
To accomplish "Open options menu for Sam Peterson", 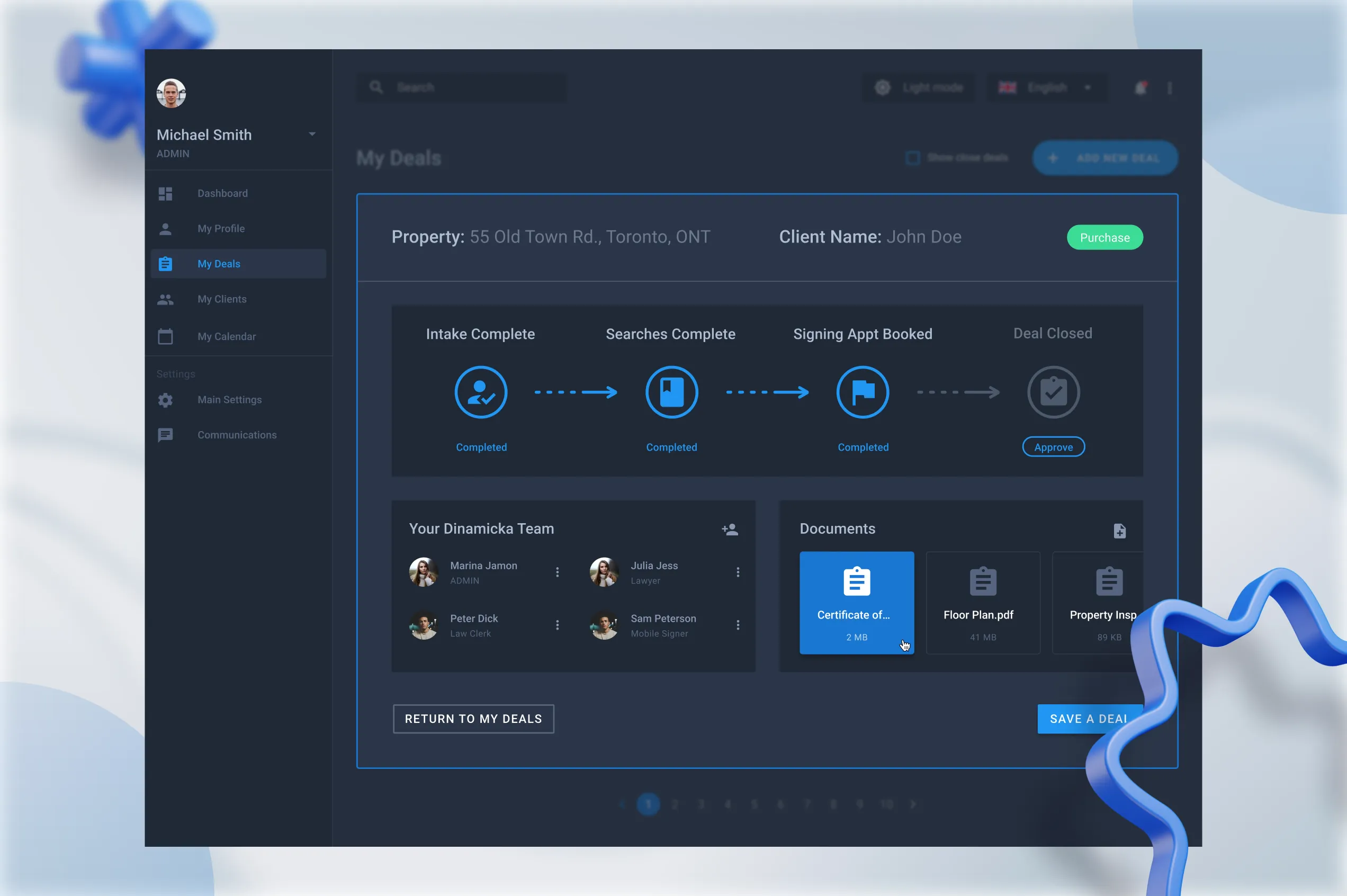I will point(738,624).
